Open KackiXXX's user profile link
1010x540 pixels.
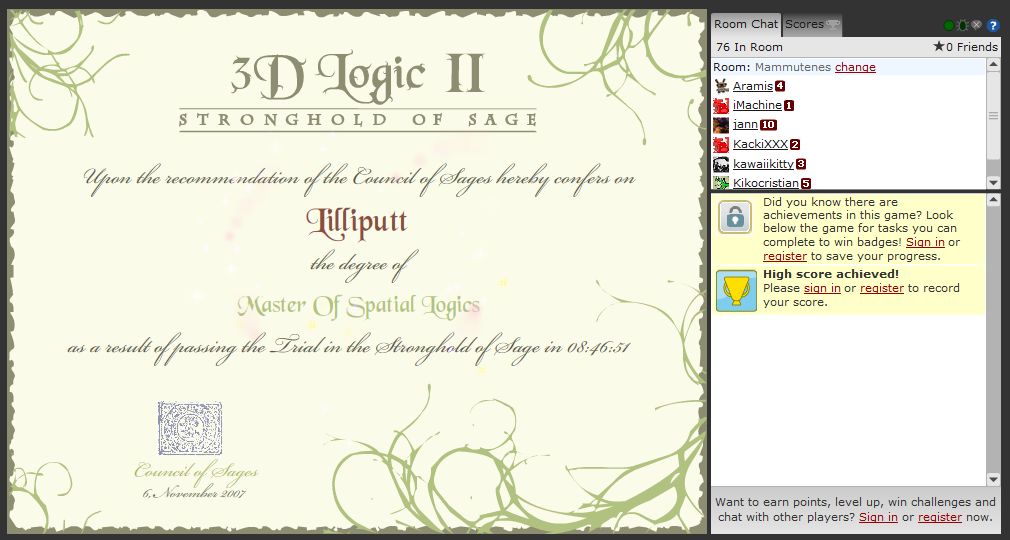click(x=760, y=144)
